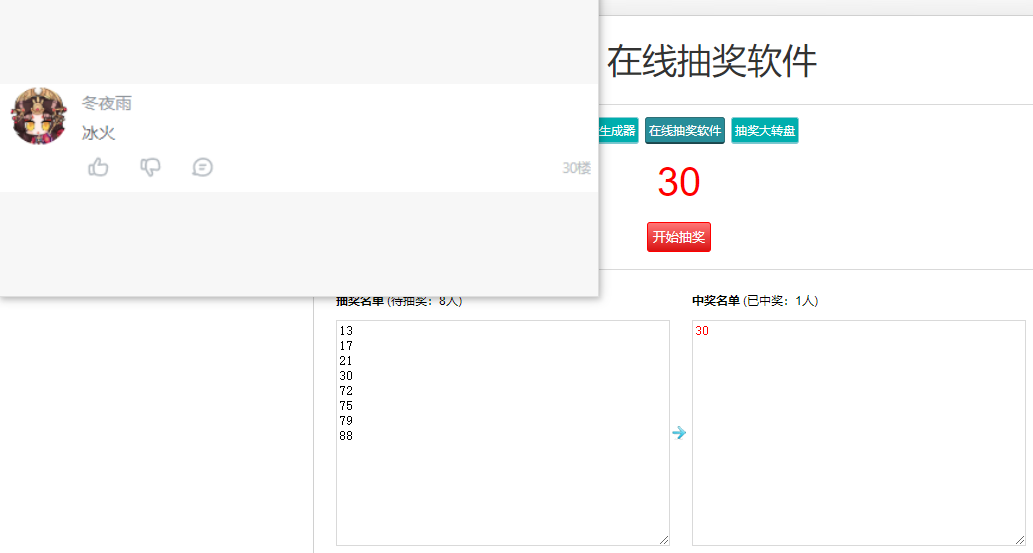Click the large red number 30
Screen dimensions: 1033x553
point(678,183)
